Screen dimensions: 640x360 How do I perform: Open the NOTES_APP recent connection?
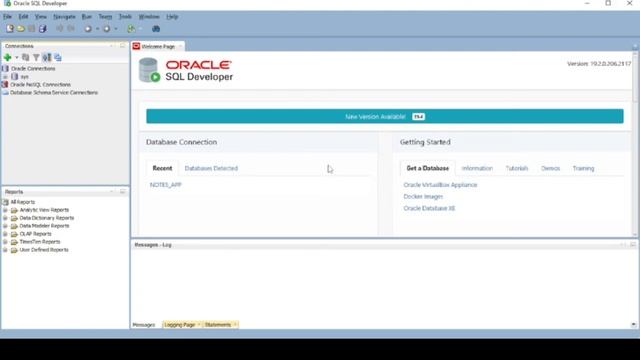(166, 185)
